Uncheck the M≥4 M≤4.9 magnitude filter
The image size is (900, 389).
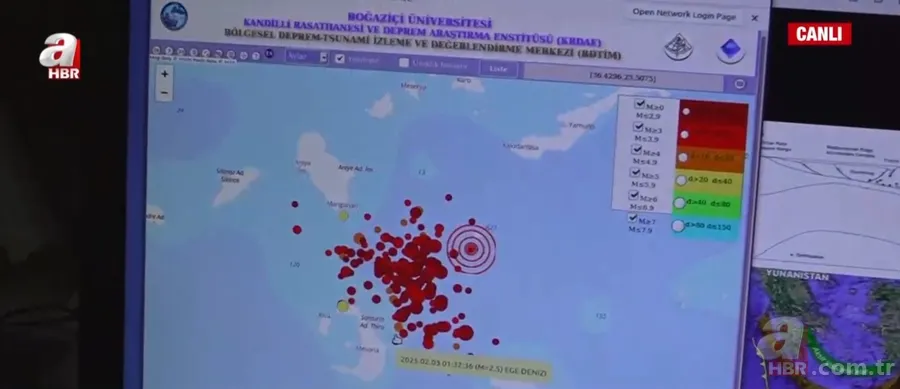point(636,149)
